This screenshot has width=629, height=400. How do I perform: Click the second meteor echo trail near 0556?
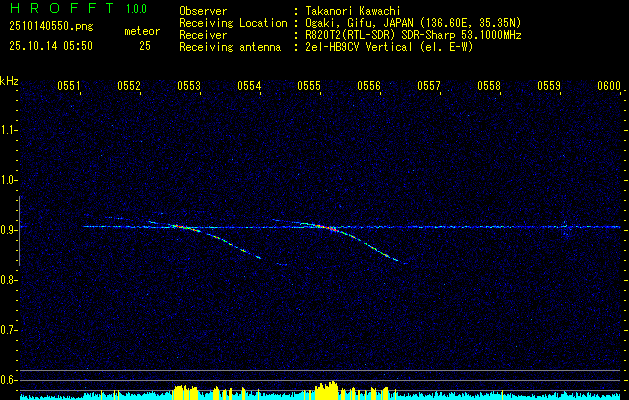341,241
